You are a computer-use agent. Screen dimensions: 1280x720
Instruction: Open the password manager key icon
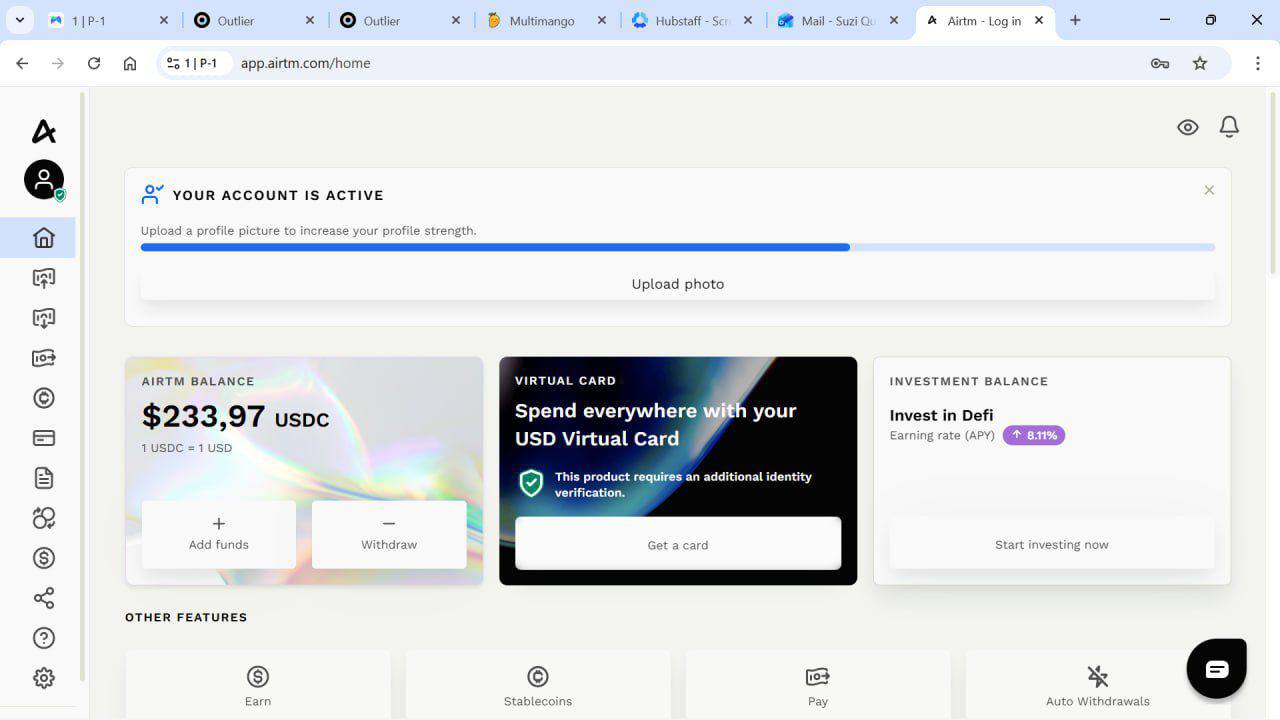coord(1160,63)
